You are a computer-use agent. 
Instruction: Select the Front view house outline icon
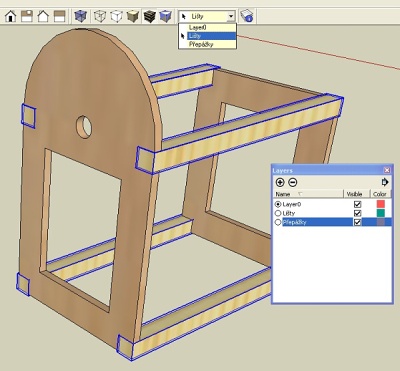click(43, 16)
